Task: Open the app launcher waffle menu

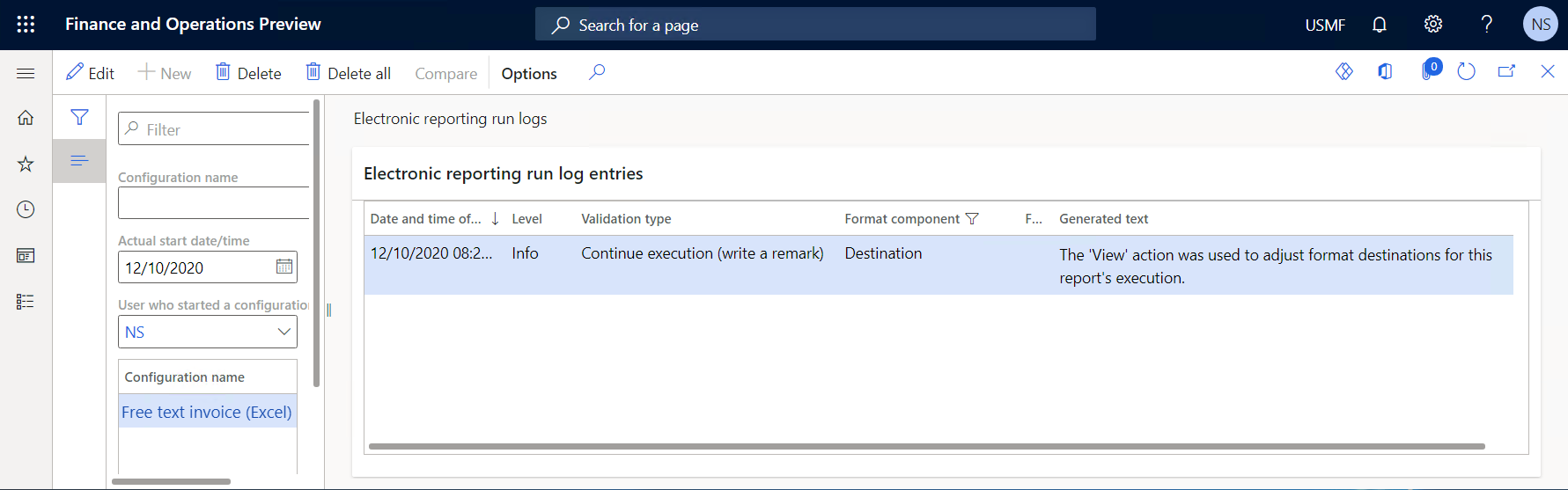Action: (x=26, y=25)
